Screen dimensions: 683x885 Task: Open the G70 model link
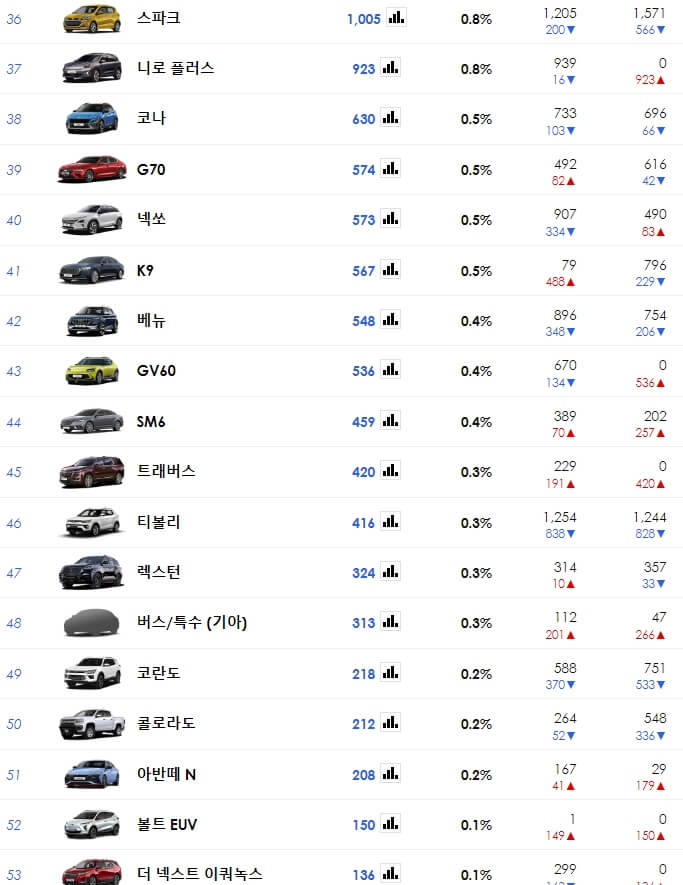(151, 169)
